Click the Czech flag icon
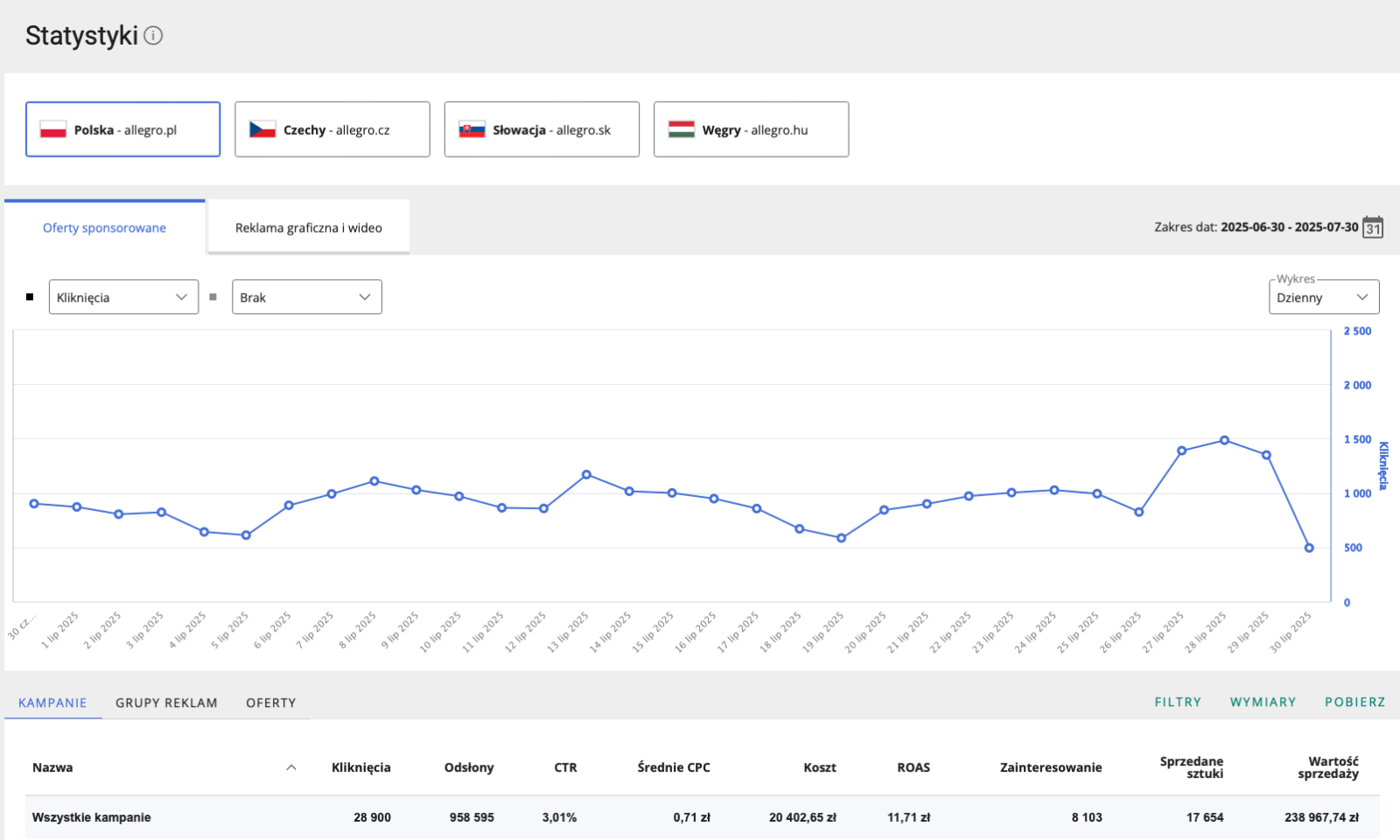The width and height of the screenshot is (1400, 840). tap(262, 129)
